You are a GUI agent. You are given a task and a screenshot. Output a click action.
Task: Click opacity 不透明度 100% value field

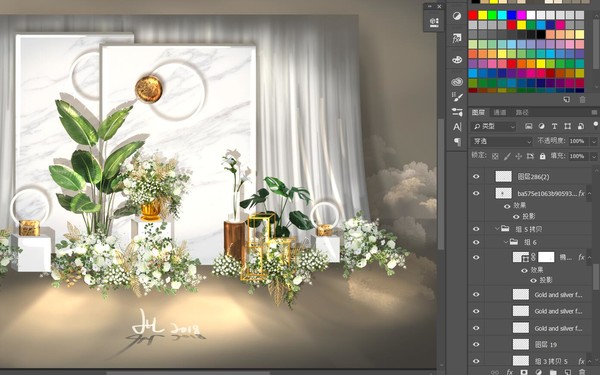579,142
